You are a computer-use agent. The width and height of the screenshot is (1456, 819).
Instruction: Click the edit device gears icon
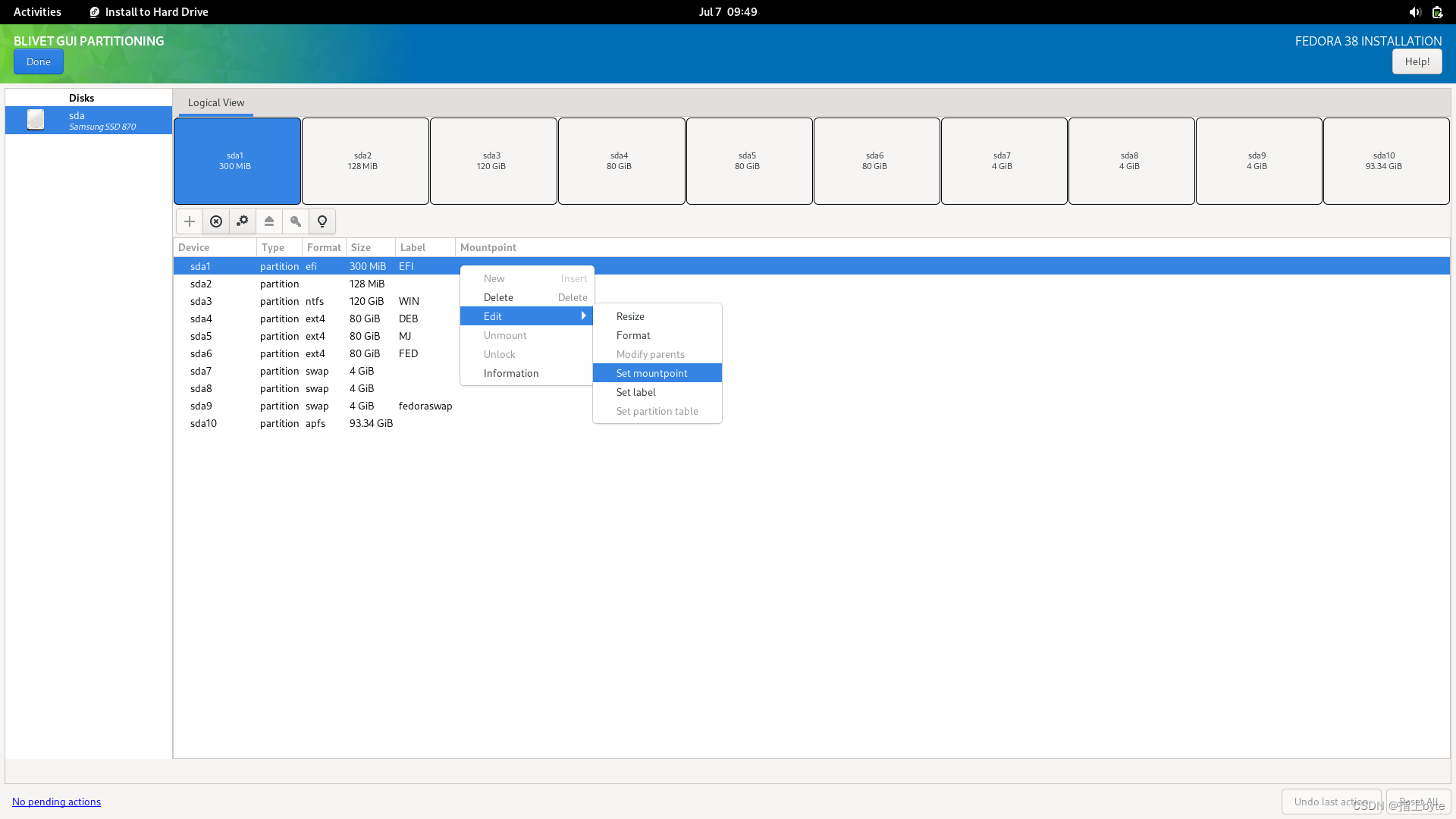[x=243, y=221]
